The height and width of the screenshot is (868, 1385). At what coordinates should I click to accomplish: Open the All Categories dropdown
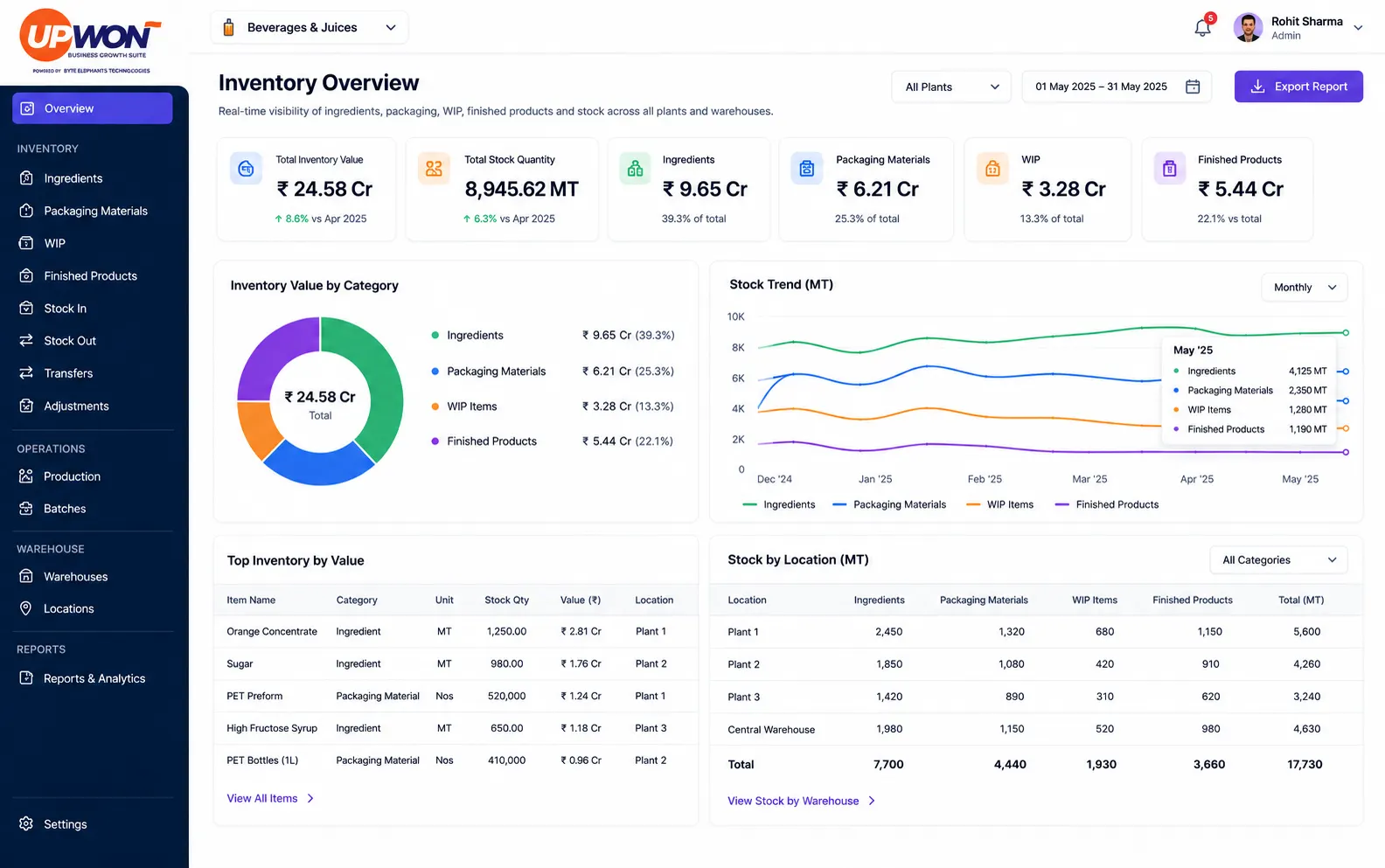[1279, 560]
